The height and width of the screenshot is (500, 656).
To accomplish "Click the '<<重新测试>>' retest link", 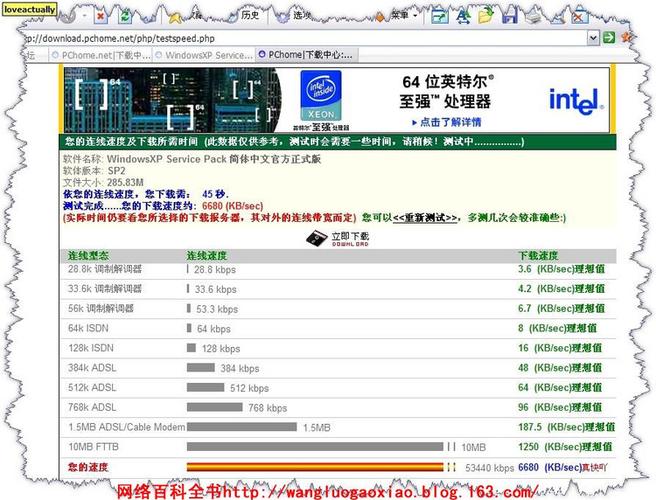I will (425, 218).
